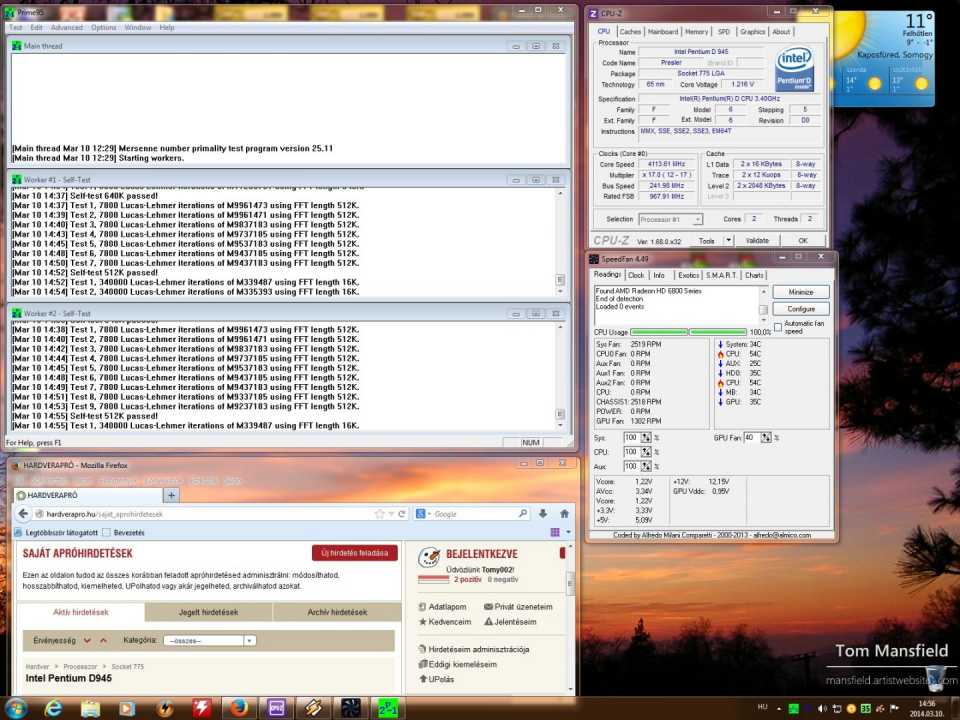This screenshot has width=960, height=720.
Task: Adjust Sys fan speed stepper in SpeedFan
Action: (645, 437)
